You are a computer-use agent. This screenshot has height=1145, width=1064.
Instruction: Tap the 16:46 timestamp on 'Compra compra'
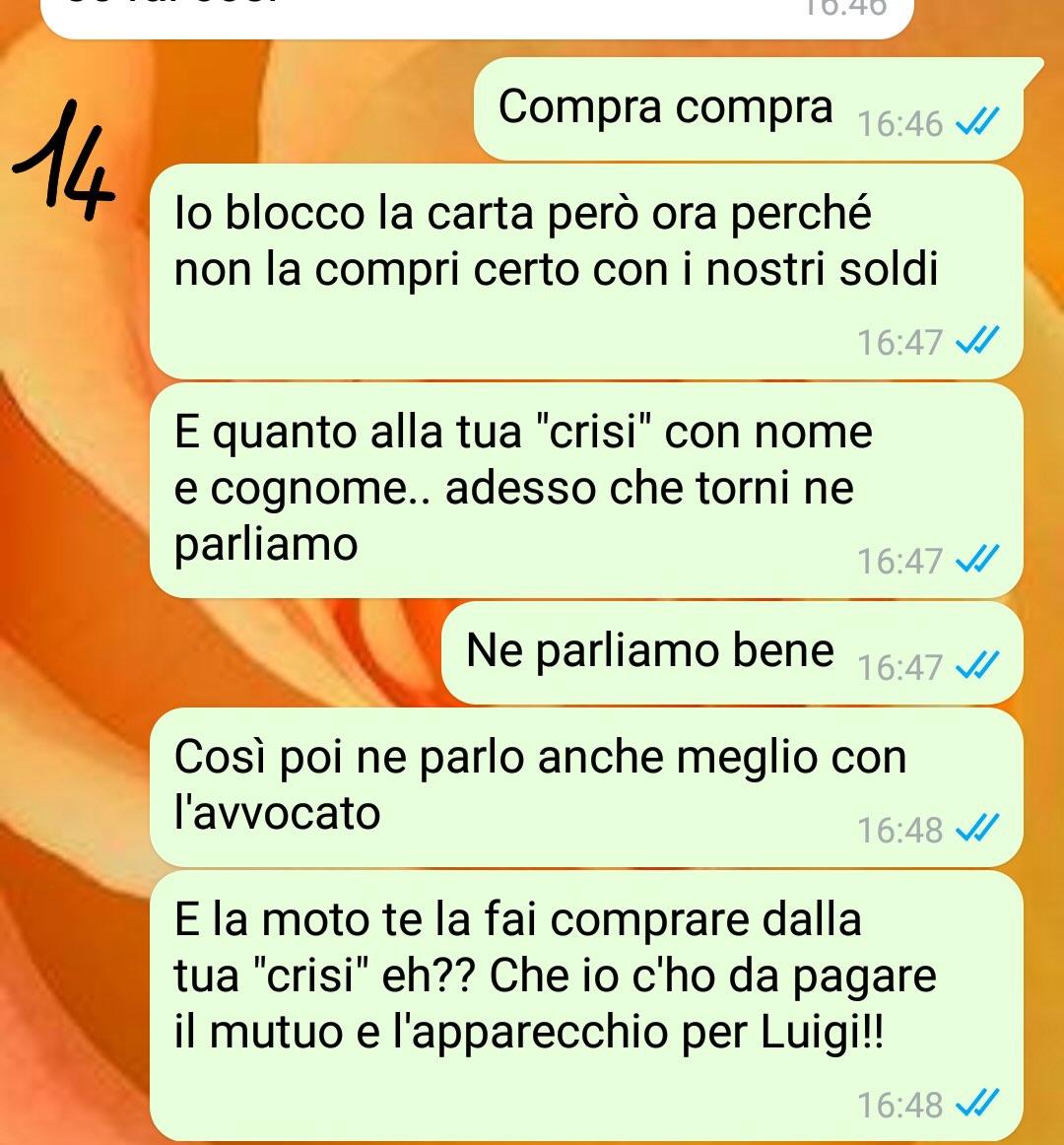pos(899,123)
